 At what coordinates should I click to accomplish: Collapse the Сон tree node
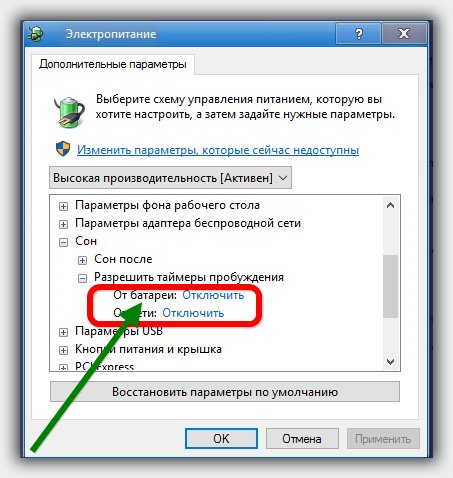click(63, 242)
